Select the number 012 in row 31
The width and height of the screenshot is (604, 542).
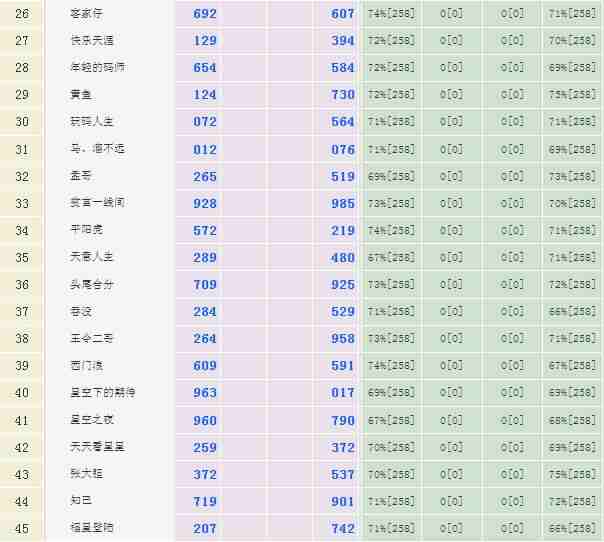tap(205, 150)
